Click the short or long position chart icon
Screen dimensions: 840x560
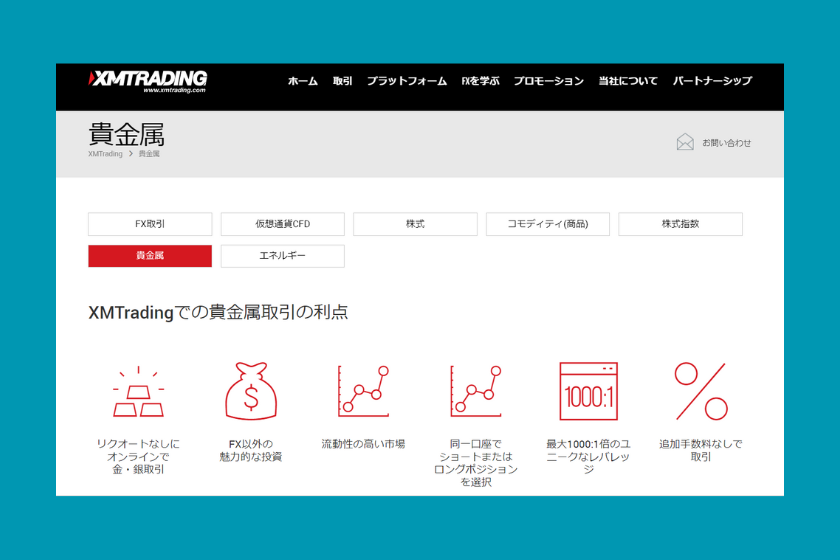click(475, 390)
